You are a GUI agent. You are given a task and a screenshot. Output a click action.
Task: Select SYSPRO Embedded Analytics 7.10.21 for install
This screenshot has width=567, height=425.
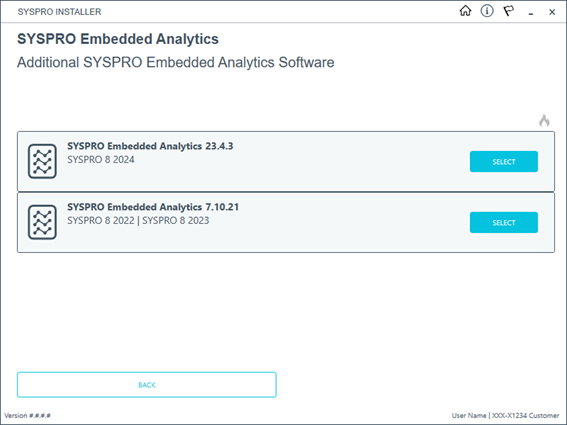point(504,222)
